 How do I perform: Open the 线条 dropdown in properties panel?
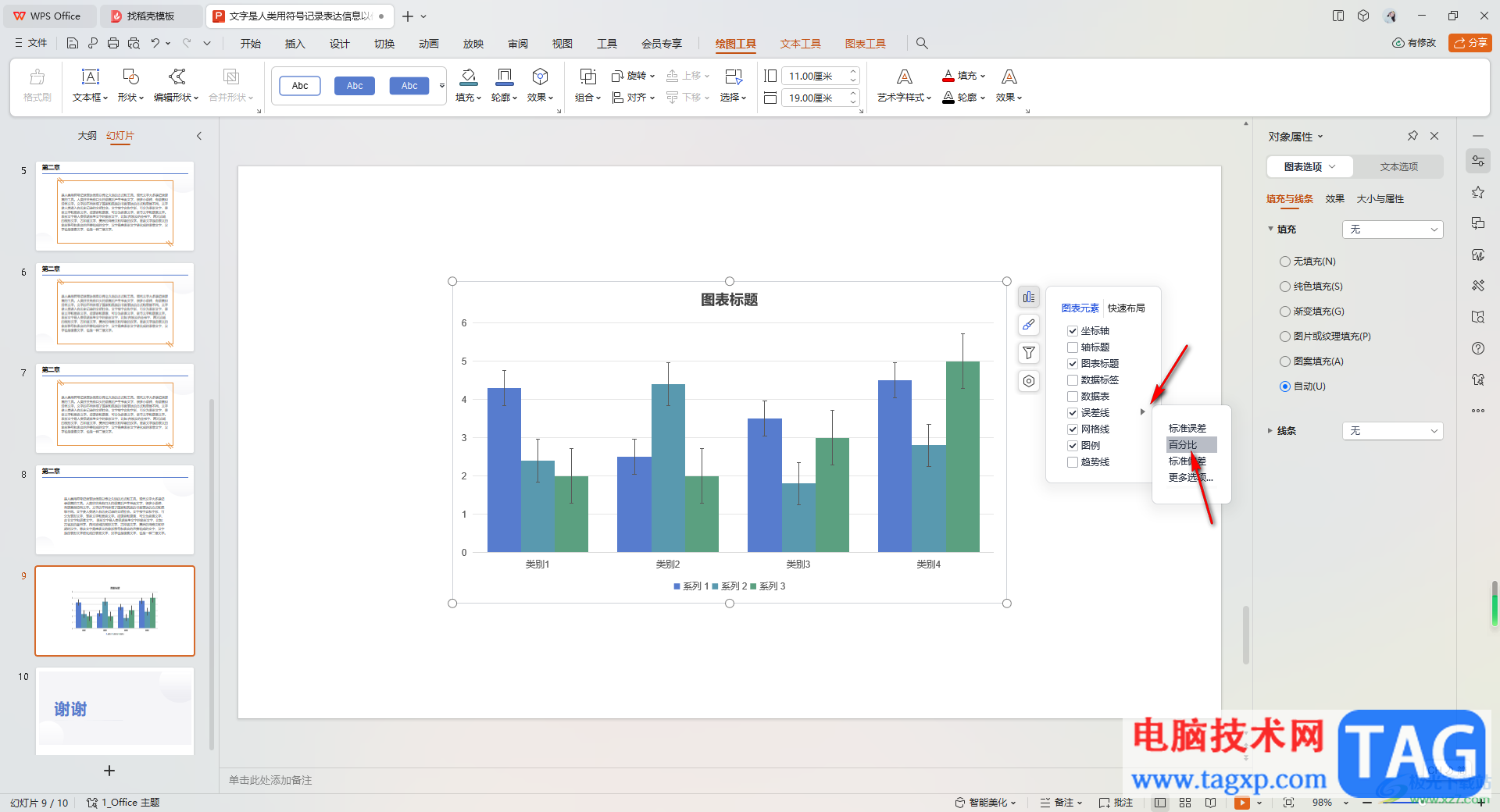click(x=1392, y=431)
